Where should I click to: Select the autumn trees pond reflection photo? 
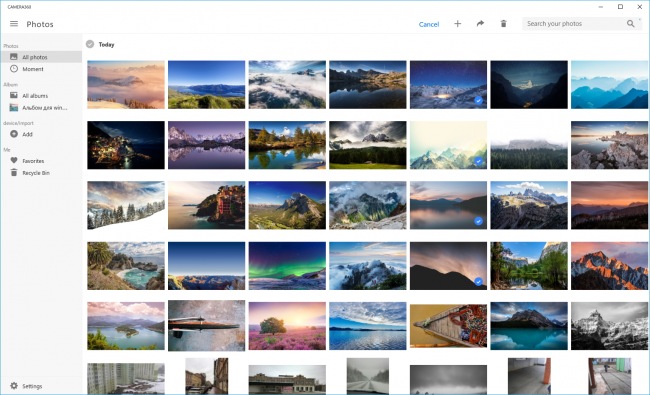coord(287,145)
